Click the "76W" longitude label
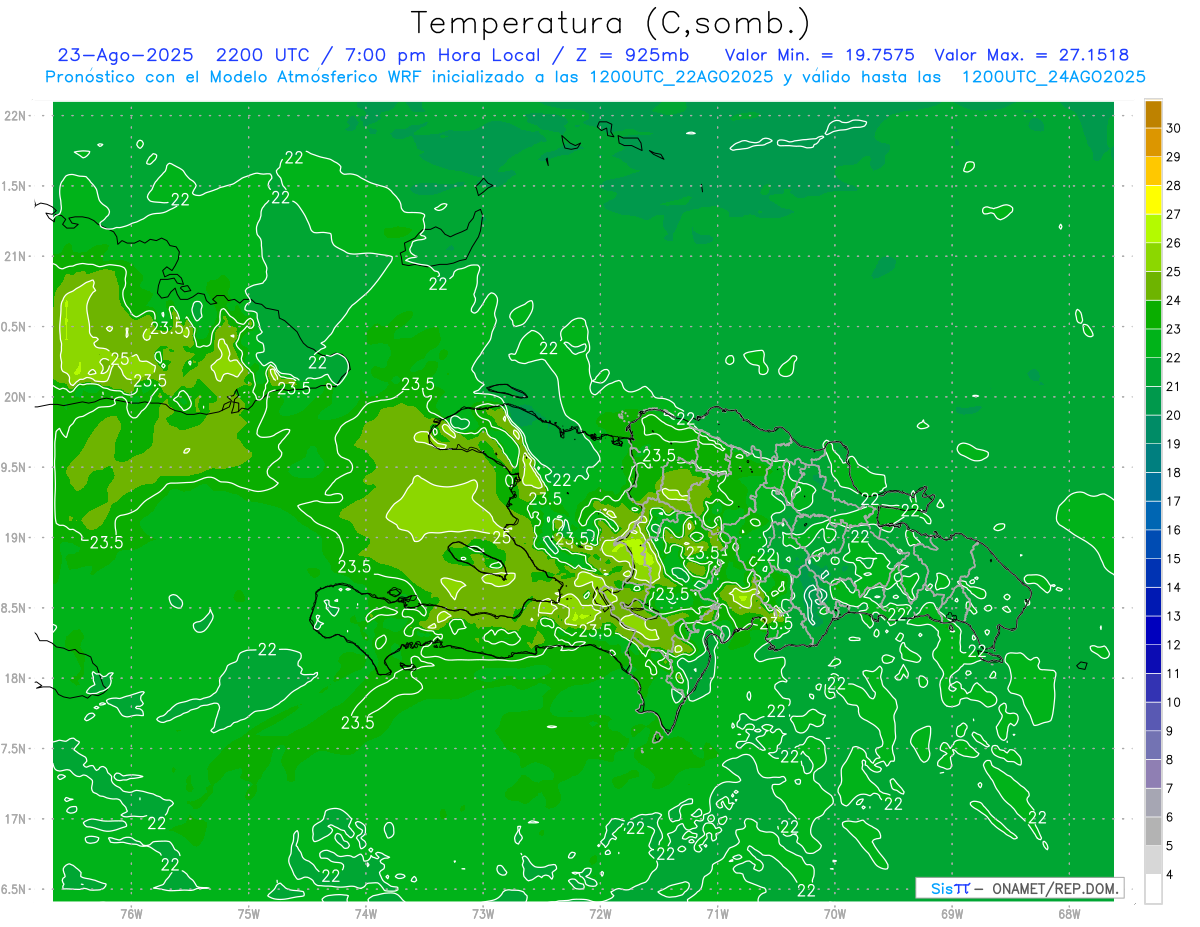1200x927 pixels. tap(131, 913)
